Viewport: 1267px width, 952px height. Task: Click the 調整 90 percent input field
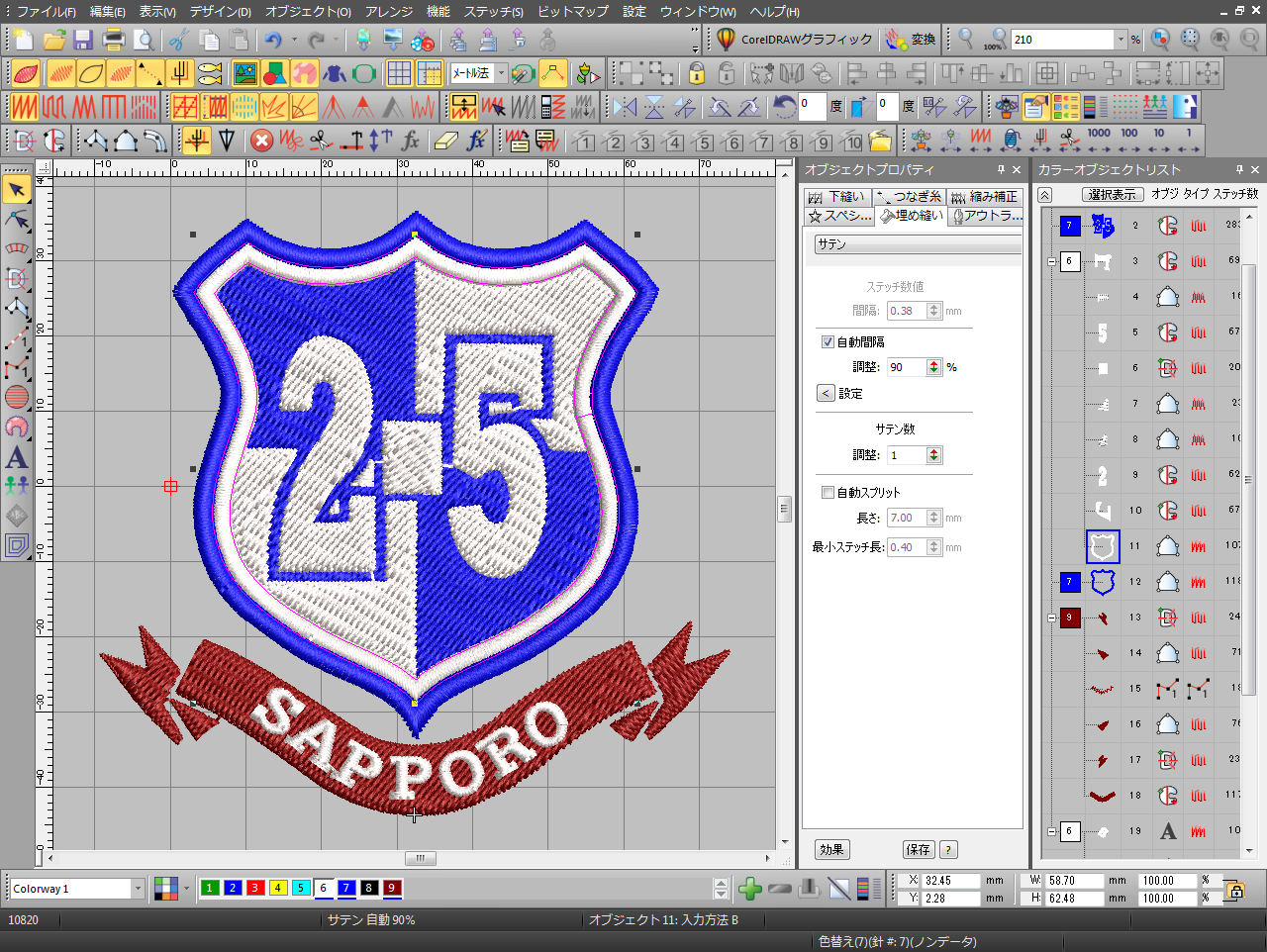[x=907, y=367]
